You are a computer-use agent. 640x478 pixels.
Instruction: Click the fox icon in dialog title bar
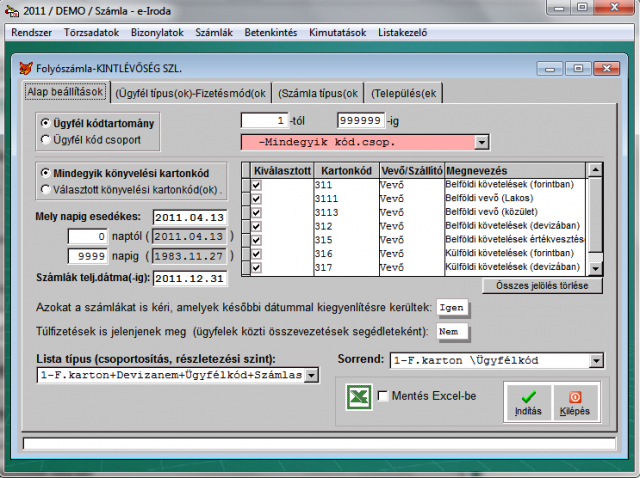25,69
